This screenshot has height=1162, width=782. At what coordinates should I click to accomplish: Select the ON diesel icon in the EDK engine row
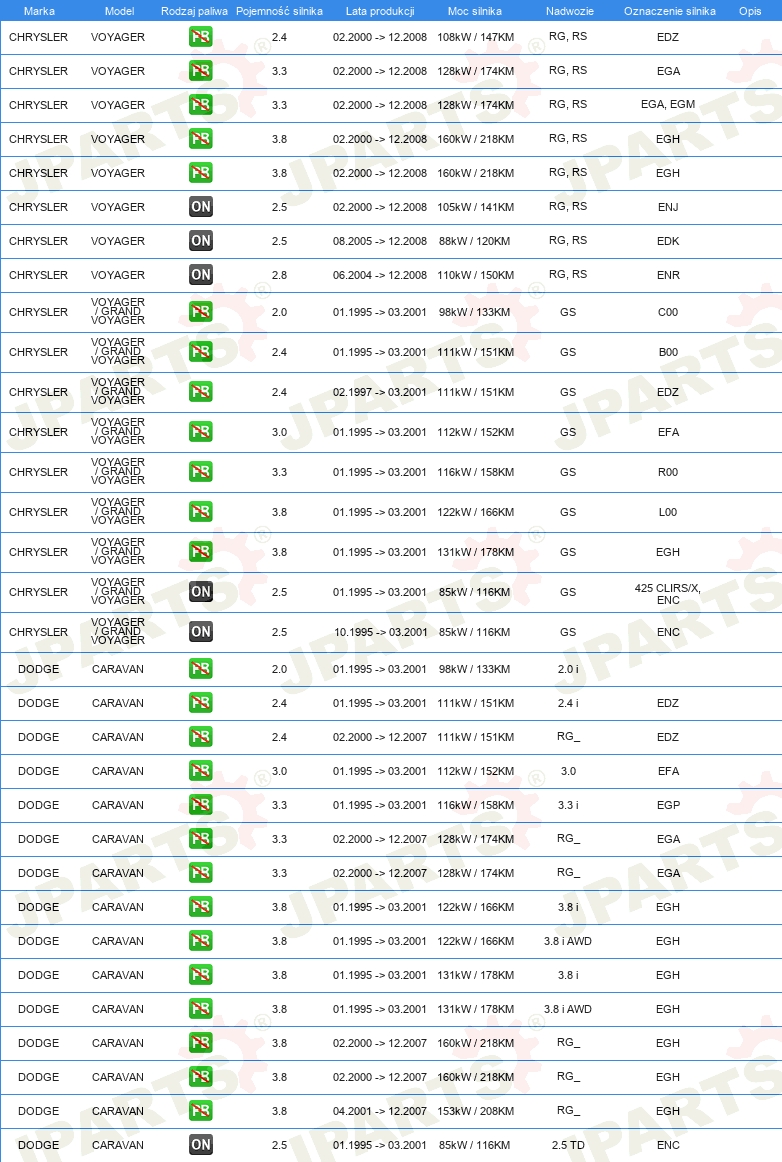click(201, 241)
